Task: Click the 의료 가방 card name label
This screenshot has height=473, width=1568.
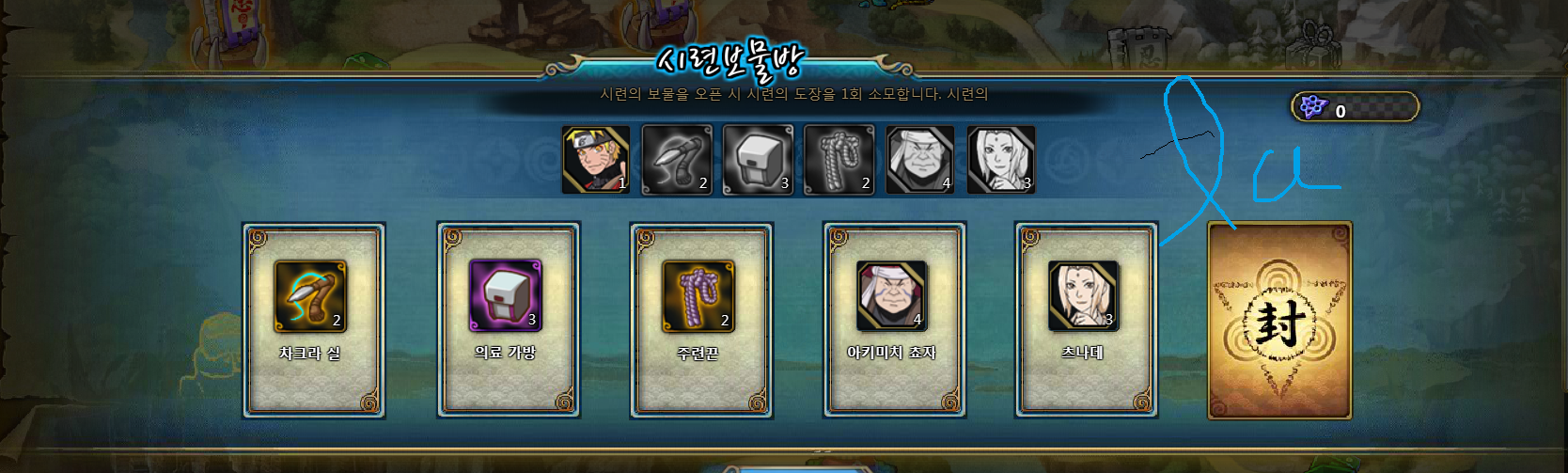Action: pos(505,353)
